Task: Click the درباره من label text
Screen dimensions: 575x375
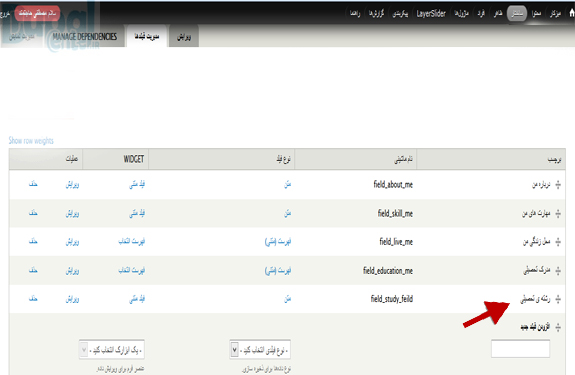Action: [541, 184]
